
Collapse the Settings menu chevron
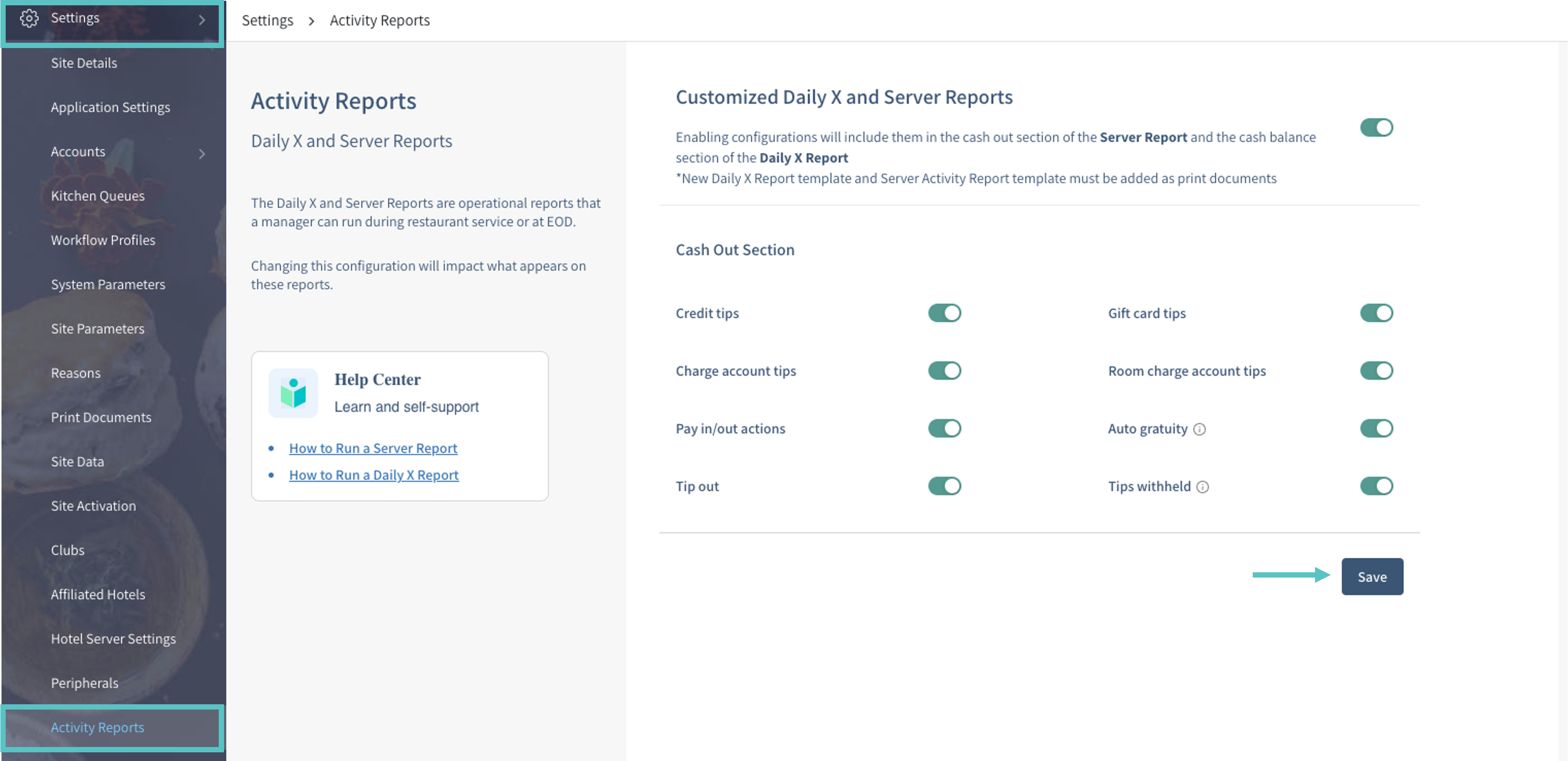click(202, 20)
